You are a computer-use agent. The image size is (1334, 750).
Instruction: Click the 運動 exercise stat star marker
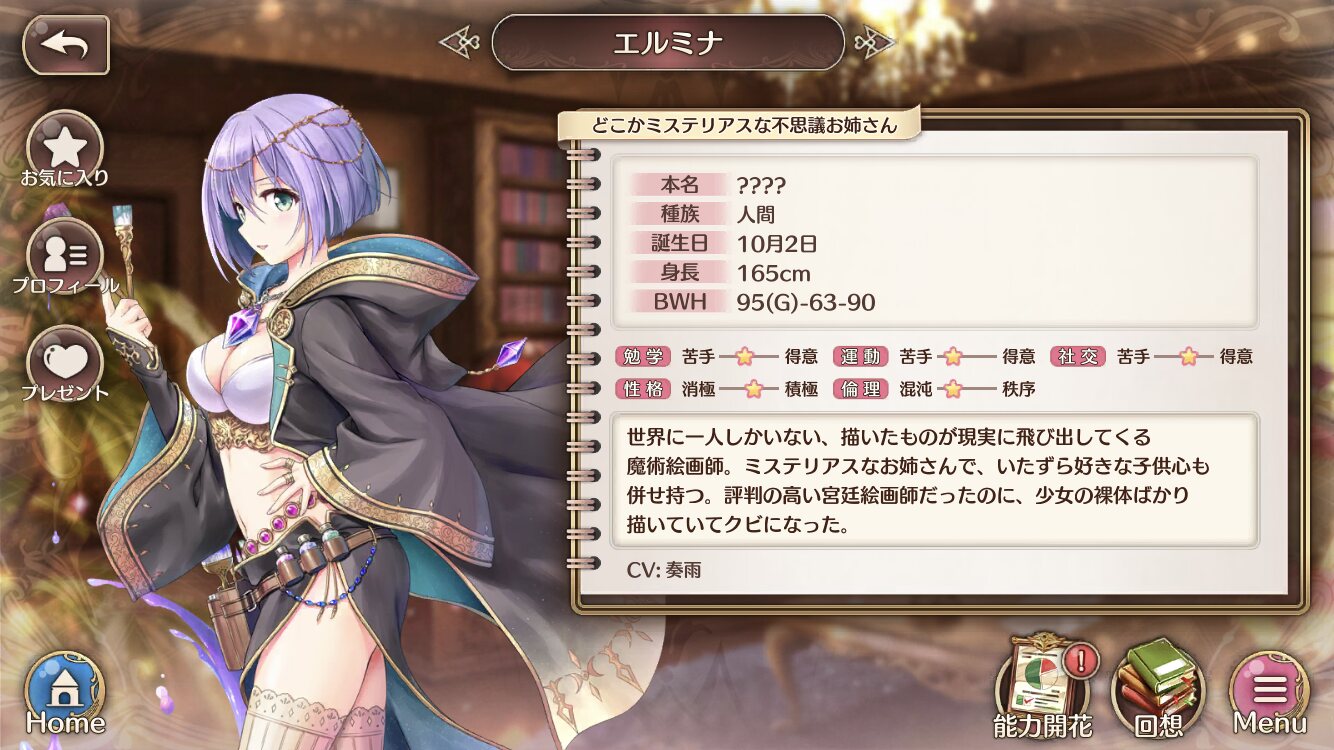tap(954, 356)
